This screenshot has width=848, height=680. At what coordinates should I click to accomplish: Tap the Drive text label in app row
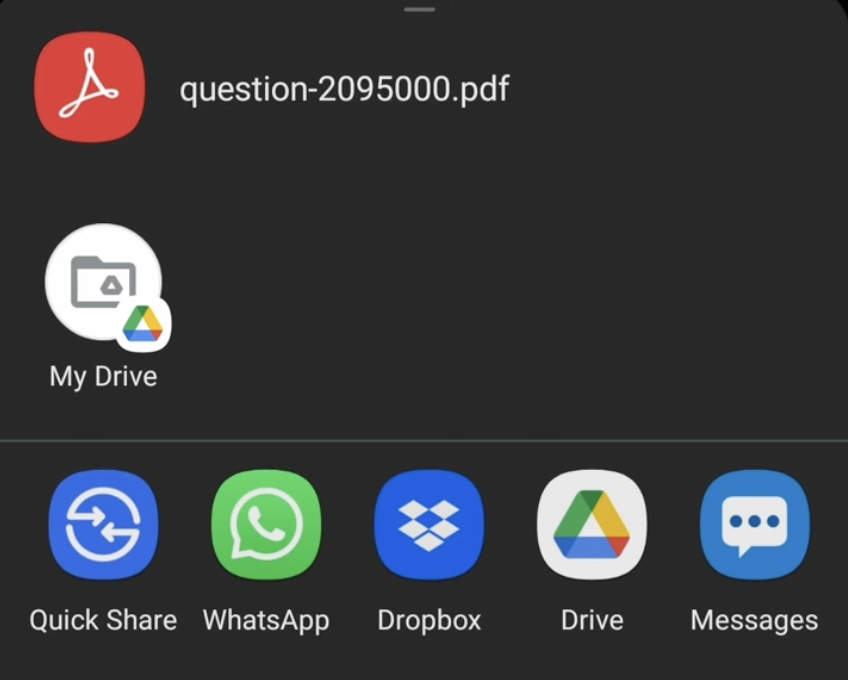pos(592,620)
